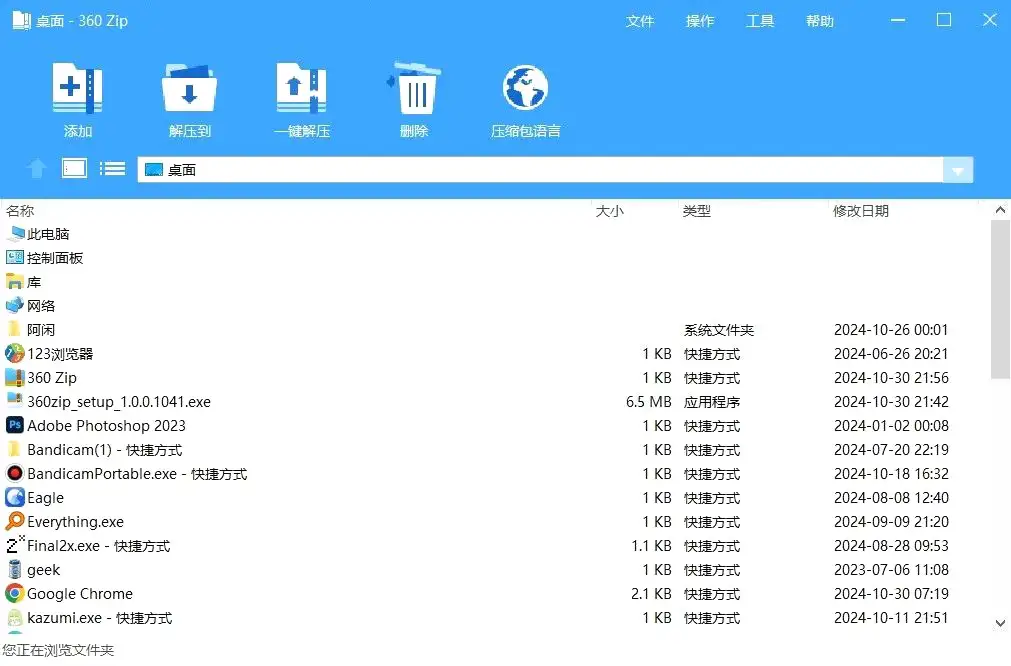Click the 一键解压 one-click extract icon
The width and height of the screenshot is (1011, 666).
pyautogui.click(x=301, y=88)
